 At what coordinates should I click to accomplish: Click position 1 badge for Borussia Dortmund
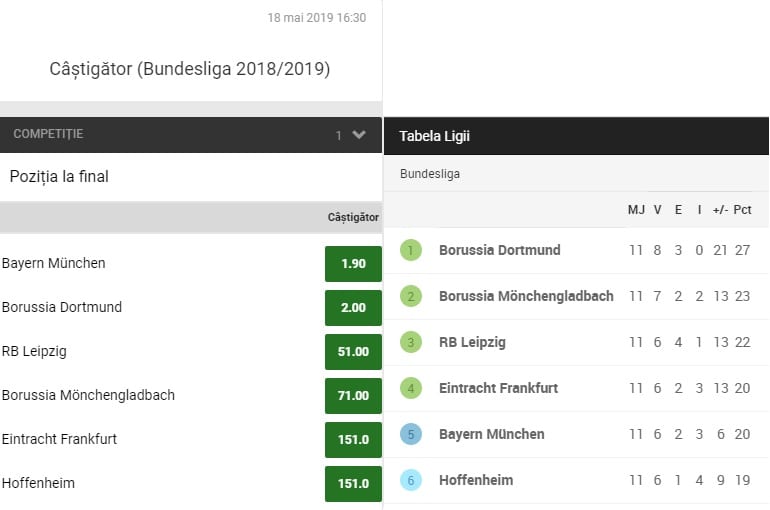tap(410, 250)
